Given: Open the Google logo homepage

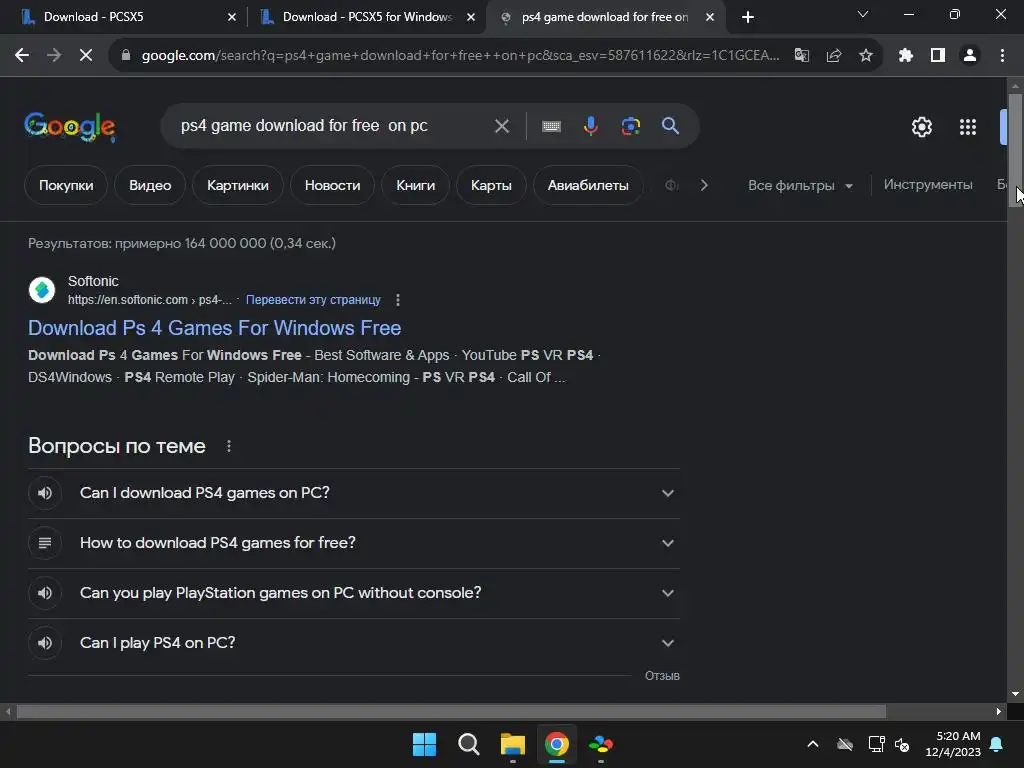Looking at the screenshot, I should point(70,127).
